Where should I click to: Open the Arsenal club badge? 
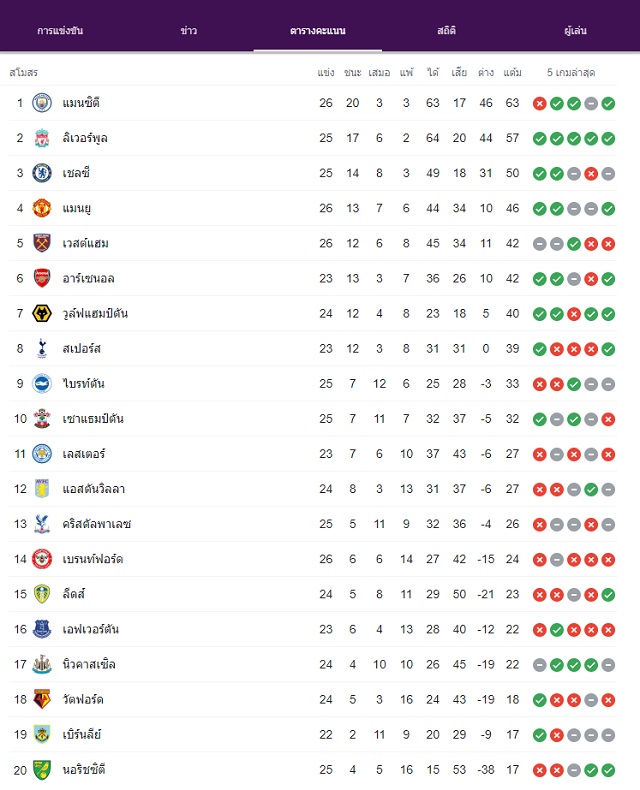(x=42, y=278)
